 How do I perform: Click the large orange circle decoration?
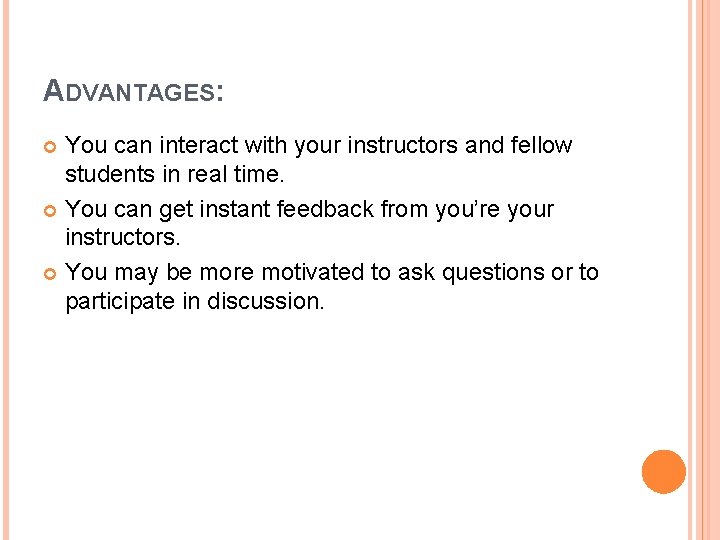(x=664, y=472)
